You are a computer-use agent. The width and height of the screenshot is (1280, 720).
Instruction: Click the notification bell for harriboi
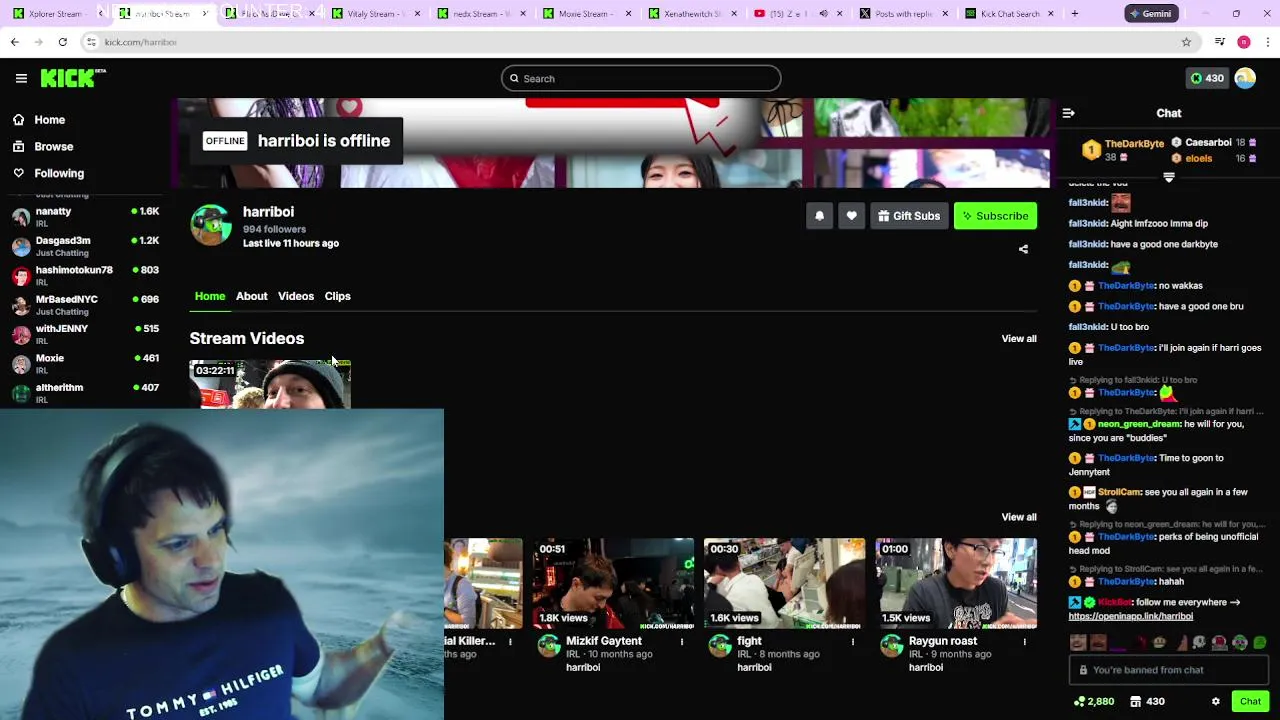pyautogui.click(x=819, y=216)
